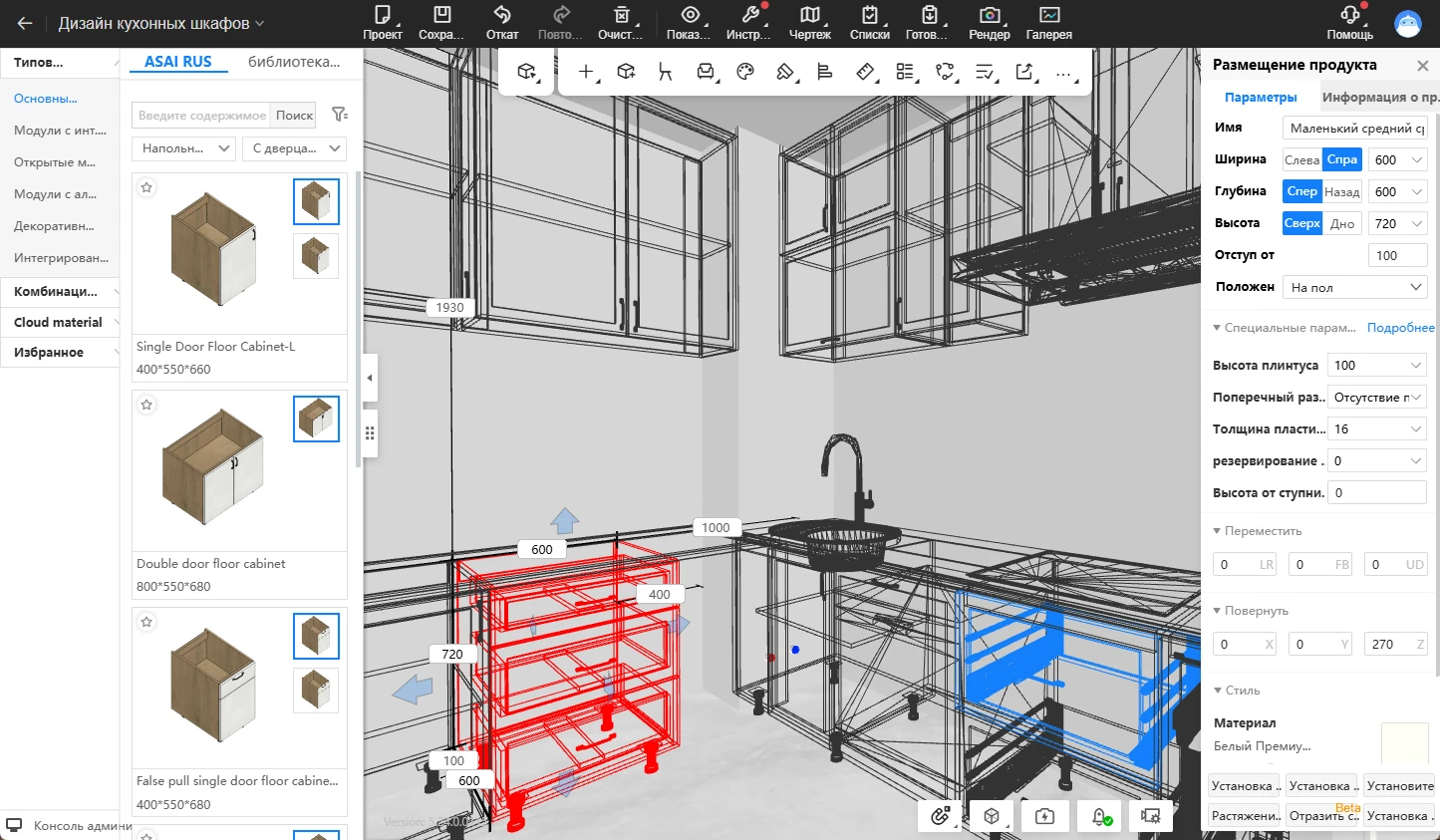Select Слева width anchor option
This screenshot has height=840, width=1440.
click(1301, 159)
